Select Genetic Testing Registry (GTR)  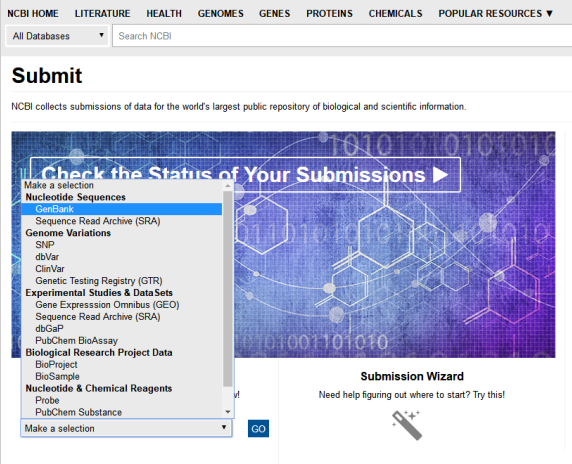point(122,281)
